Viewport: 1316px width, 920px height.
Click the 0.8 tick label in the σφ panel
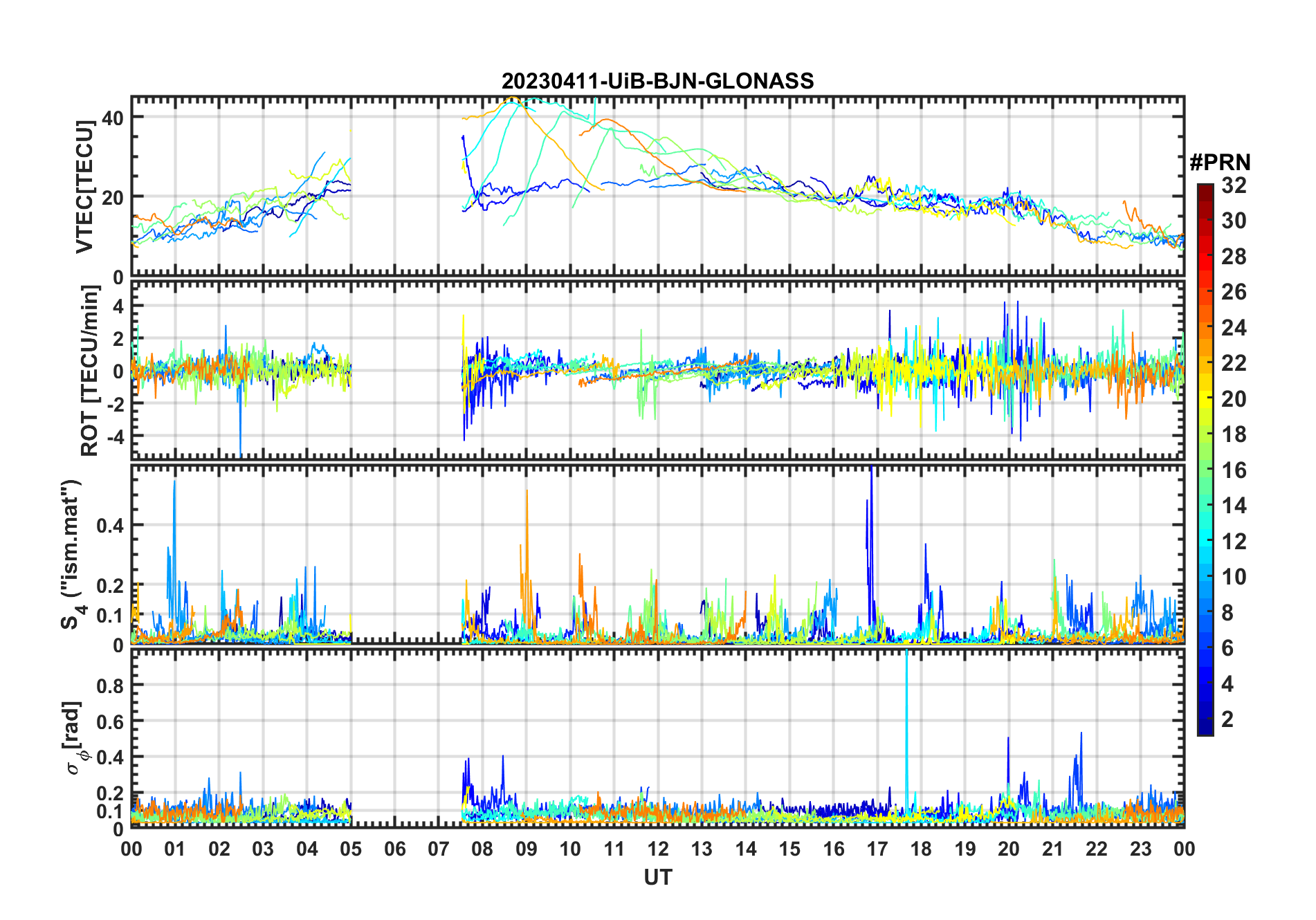click(111, 686)
